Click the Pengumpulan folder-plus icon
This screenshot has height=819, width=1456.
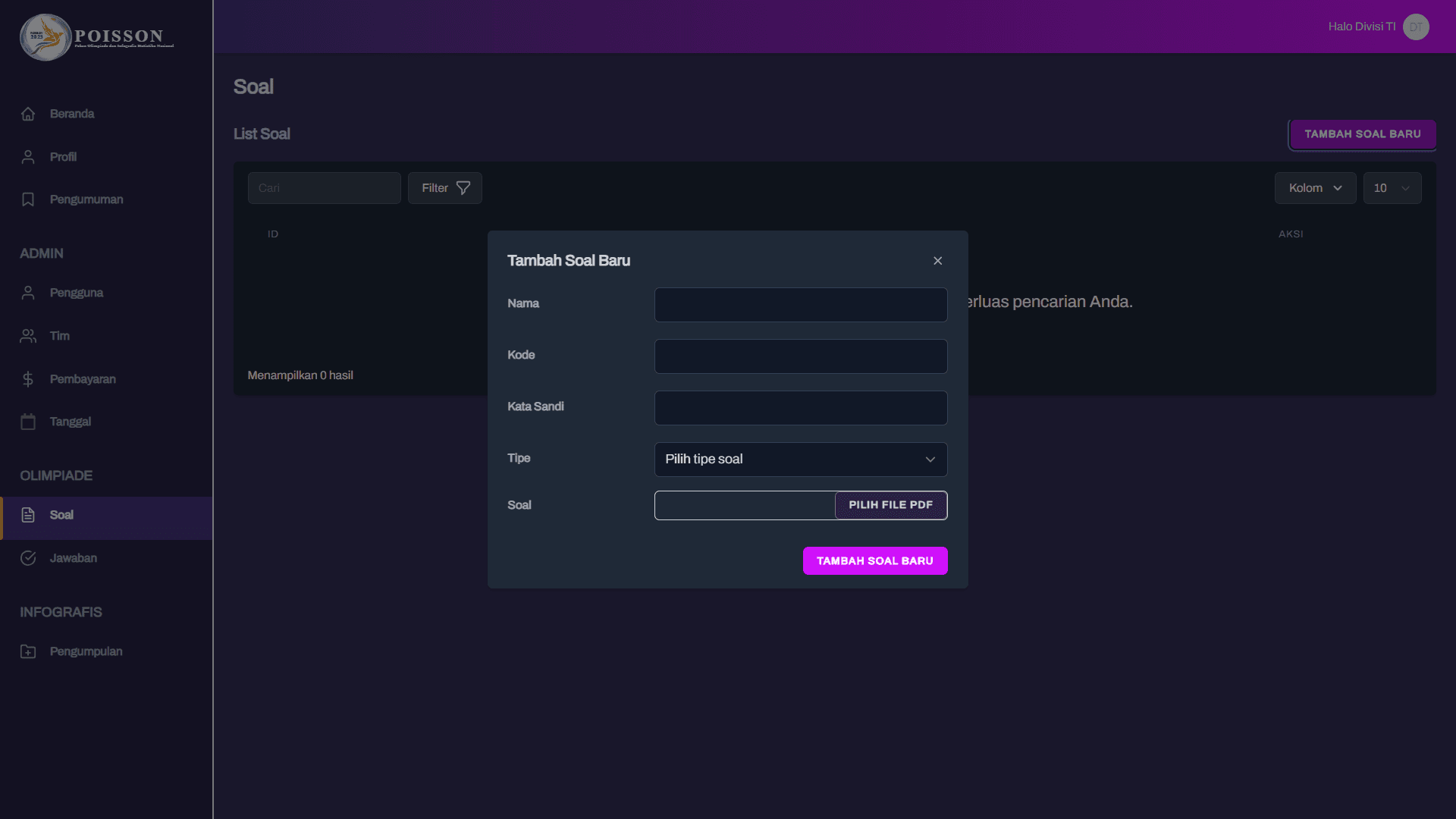tap(28, 651)
